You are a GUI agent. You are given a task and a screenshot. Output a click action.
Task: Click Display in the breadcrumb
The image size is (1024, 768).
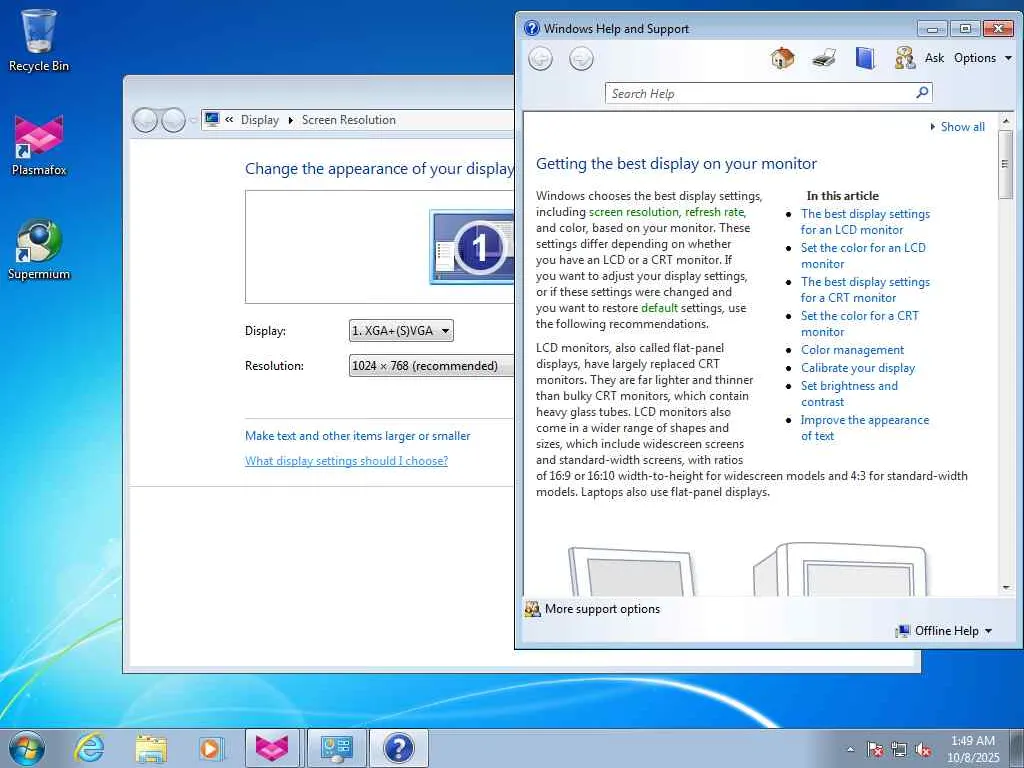[259, 120]
